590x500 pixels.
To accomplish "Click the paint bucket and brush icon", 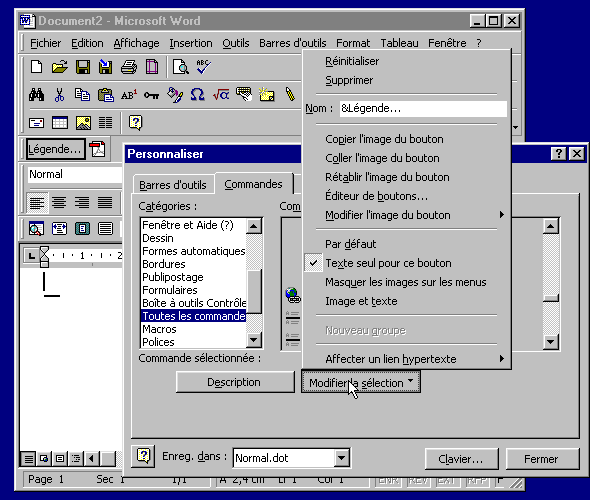I will 175,94.
